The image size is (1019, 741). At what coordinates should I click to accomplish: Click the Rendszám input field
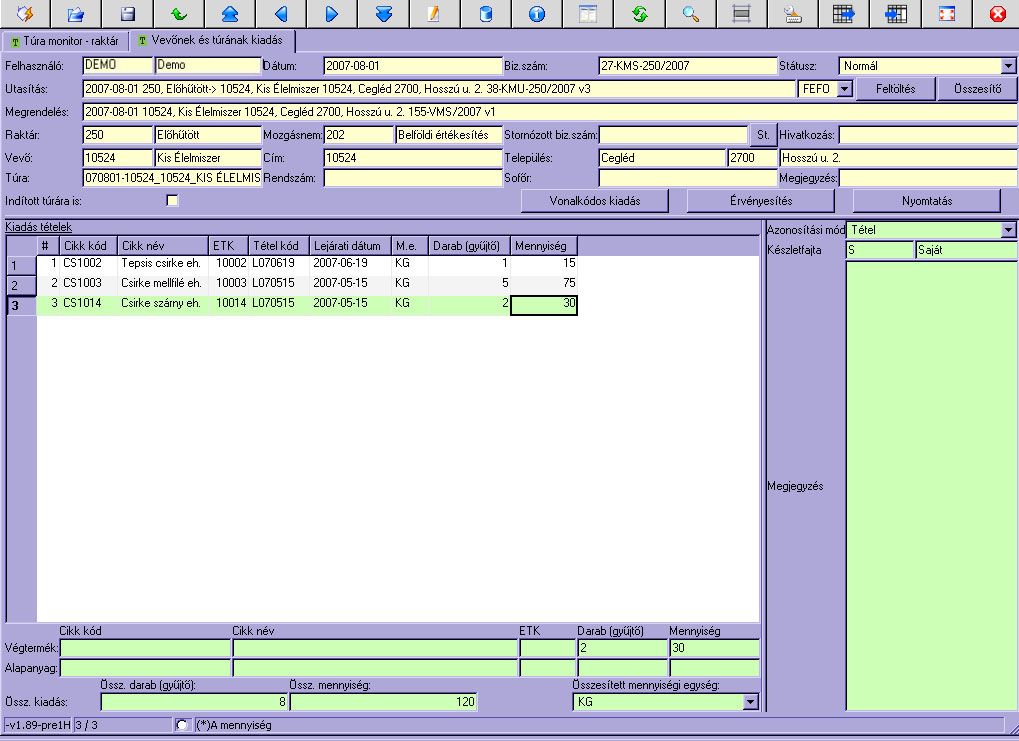coord(412,178)
